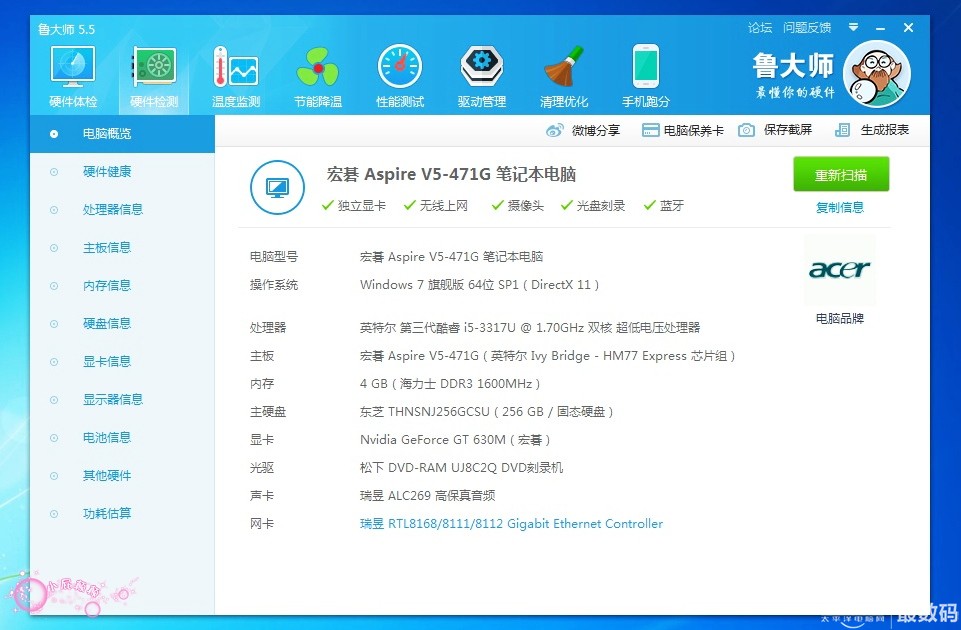This screenshot has height=630, width=961.
Task: Click the Nvidia GeForce GT 630M value
Action: coord(455,439)
